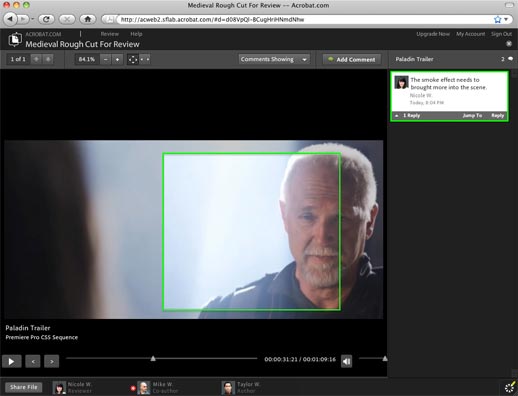Go back with the browser back arrow
The width and height of the screenshot is (518, 396).
(x=10, y=19)
